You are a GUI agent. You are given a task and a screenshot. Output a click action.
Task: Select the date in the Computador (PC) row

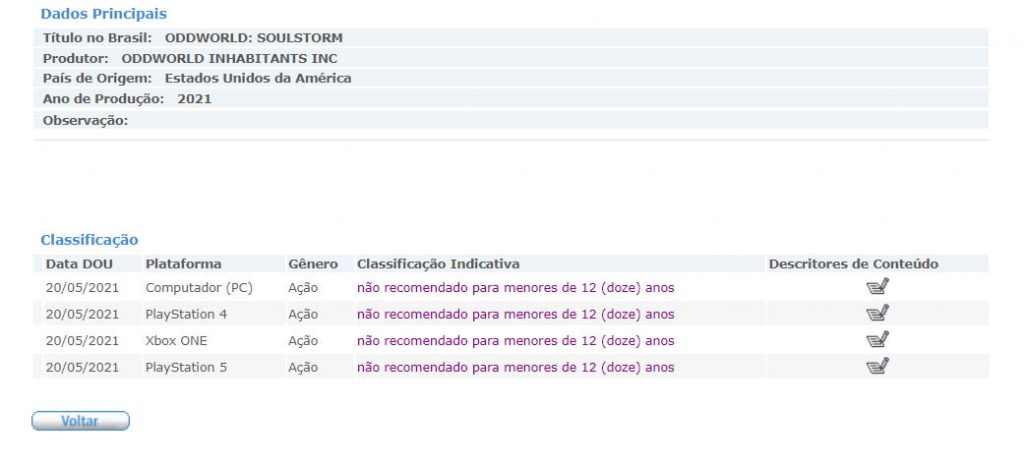(x=82, y=287)
